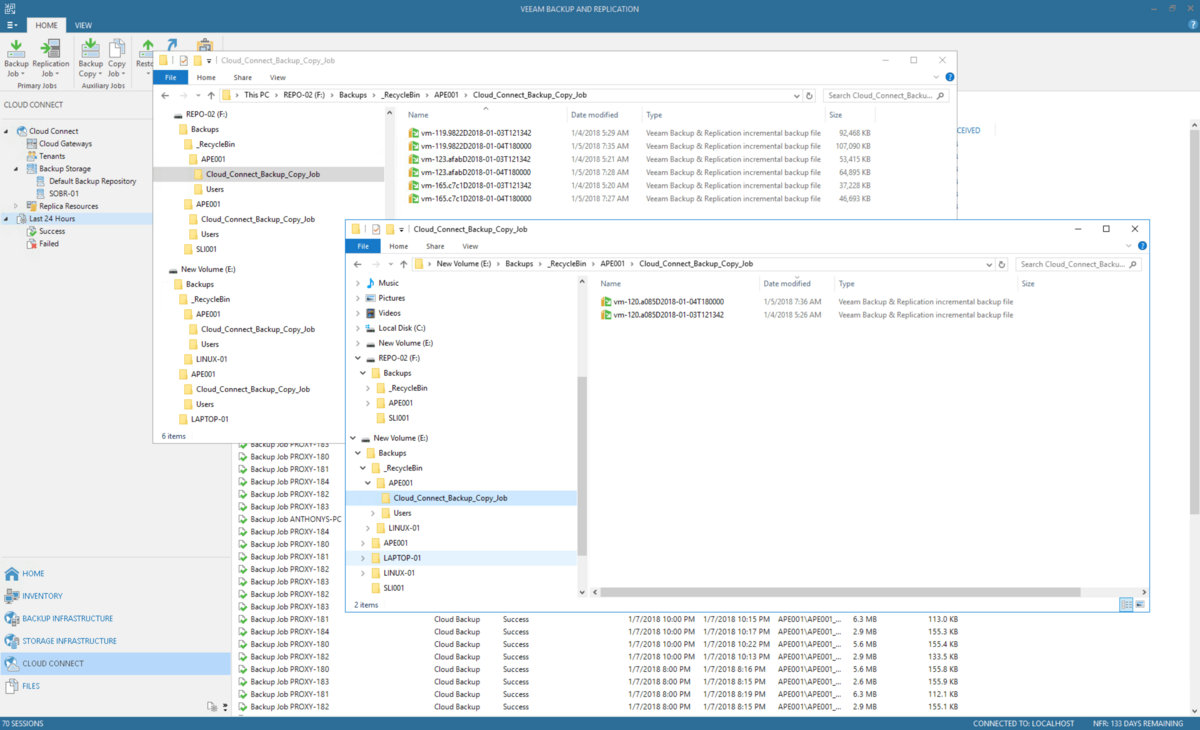
Task: Click Back arrow in REPO-02 Explorer window
Action: [x=165, y=96]
